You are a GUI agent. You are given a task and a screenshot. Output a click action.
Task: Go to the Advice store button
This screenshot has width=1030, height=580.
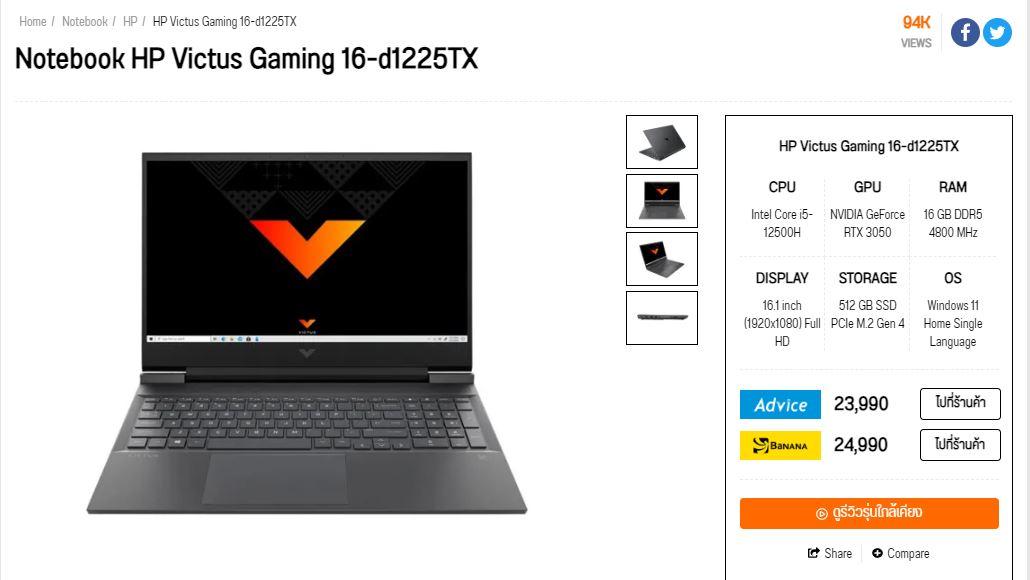(960, 403)
